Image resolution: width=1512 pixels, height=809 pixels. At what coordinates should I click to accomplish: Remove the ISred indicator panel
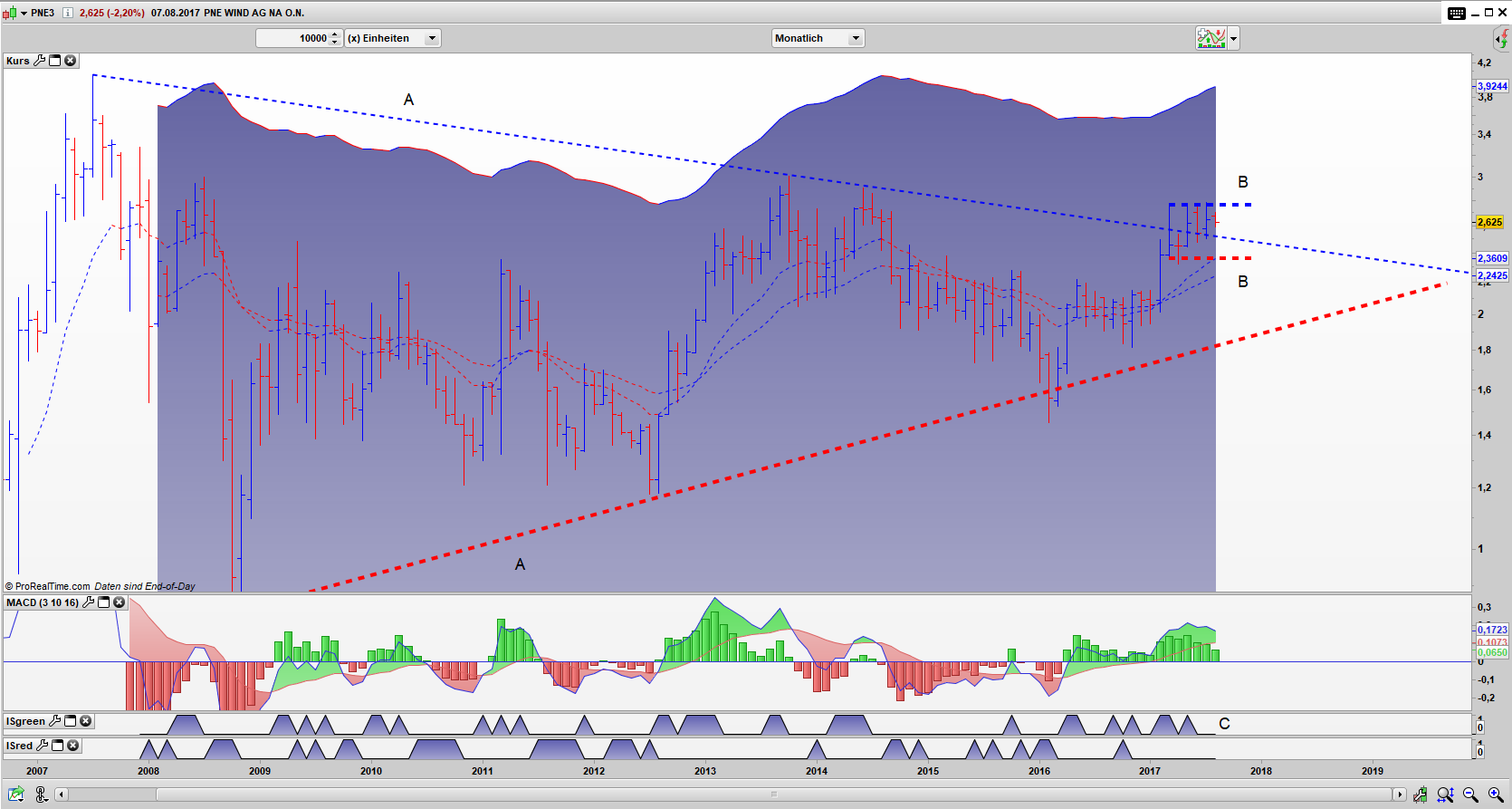tap(73, 746)
